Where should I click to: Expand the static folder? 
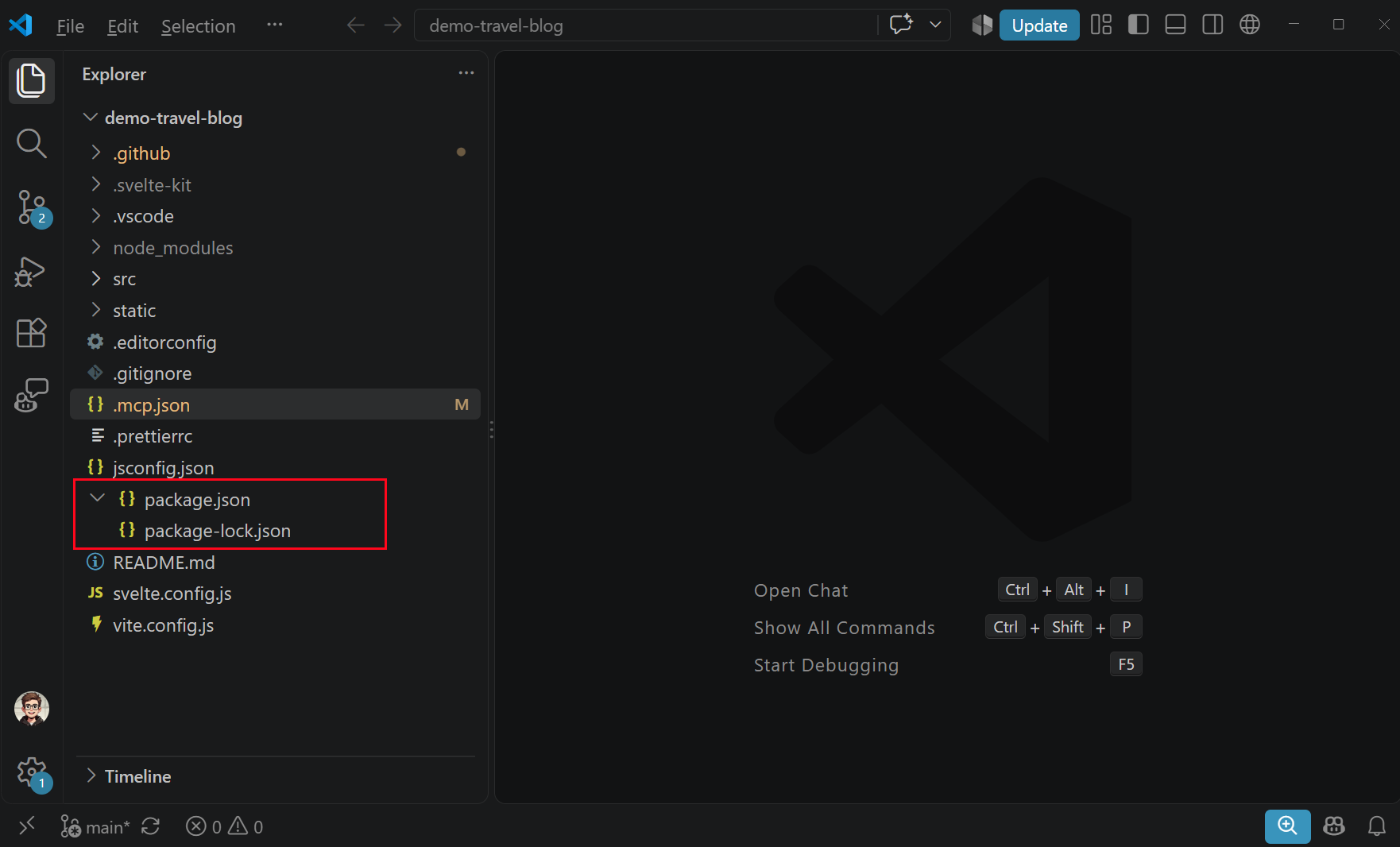coord(275,311)
